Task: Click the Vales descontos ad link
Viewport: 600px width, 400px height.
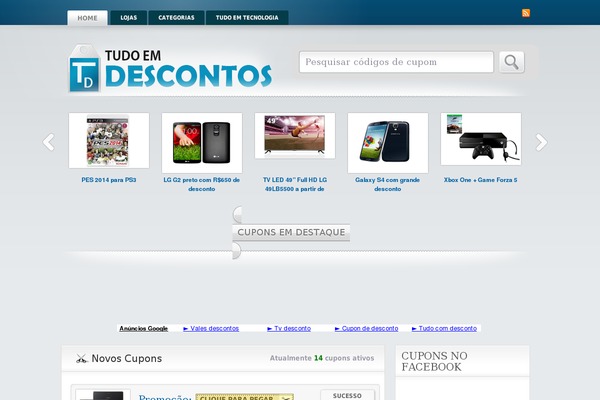Action: pyautogui.click(x=211, y=328)
